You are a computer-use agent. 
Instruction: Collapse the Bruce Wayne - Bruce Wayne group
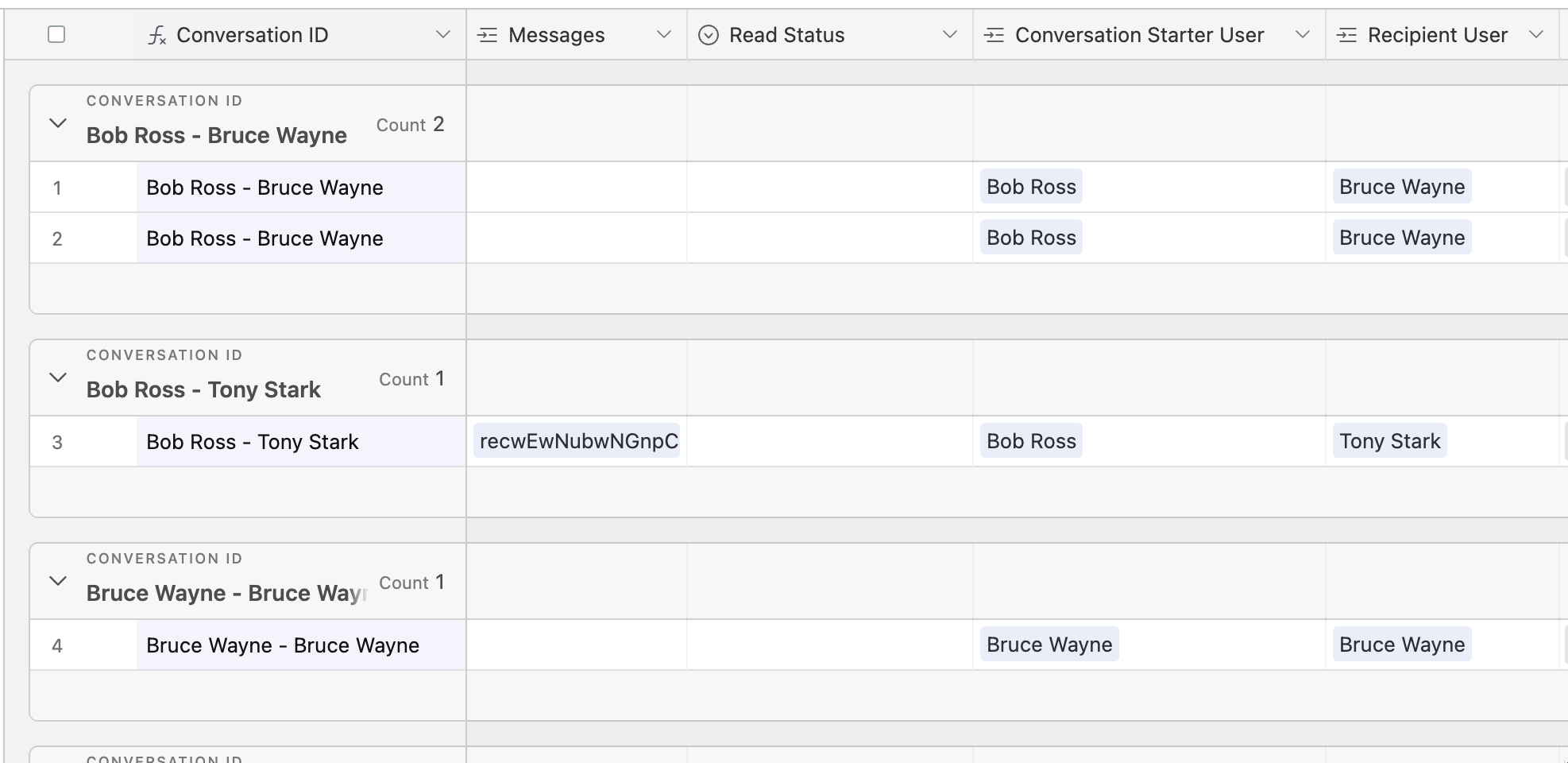click(x=56, y=581)
